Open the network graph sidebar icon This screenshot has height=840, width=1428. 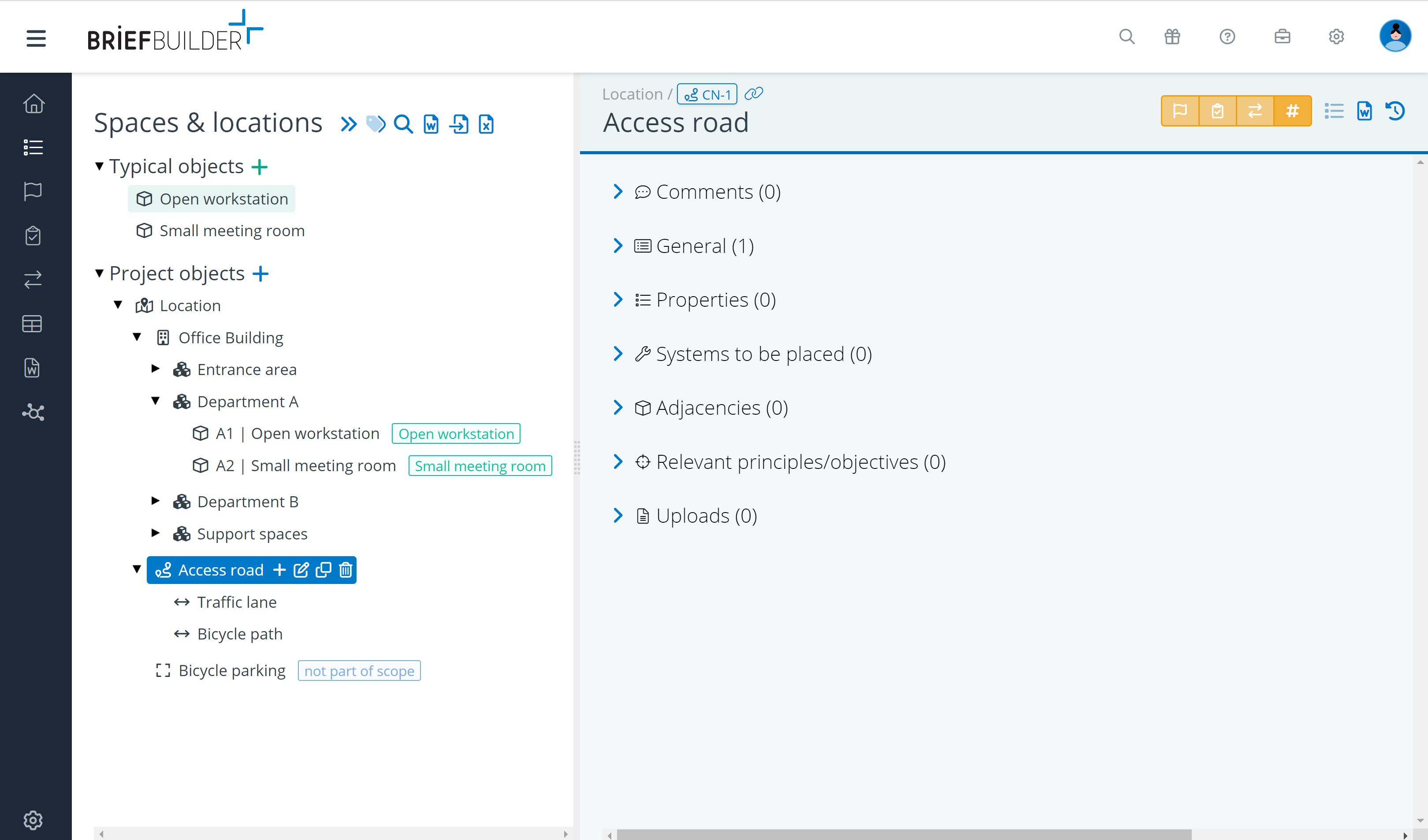click(x=33, y=412)
